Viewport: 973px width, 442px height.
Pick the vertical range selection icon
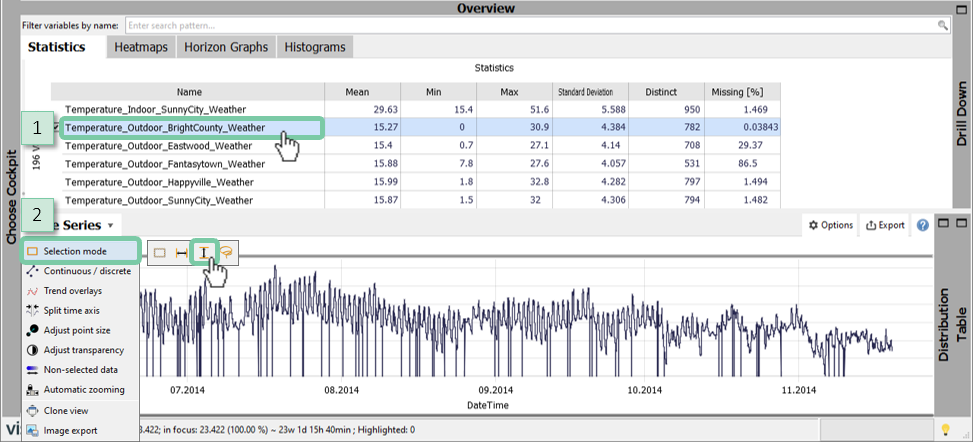[204, 253]
